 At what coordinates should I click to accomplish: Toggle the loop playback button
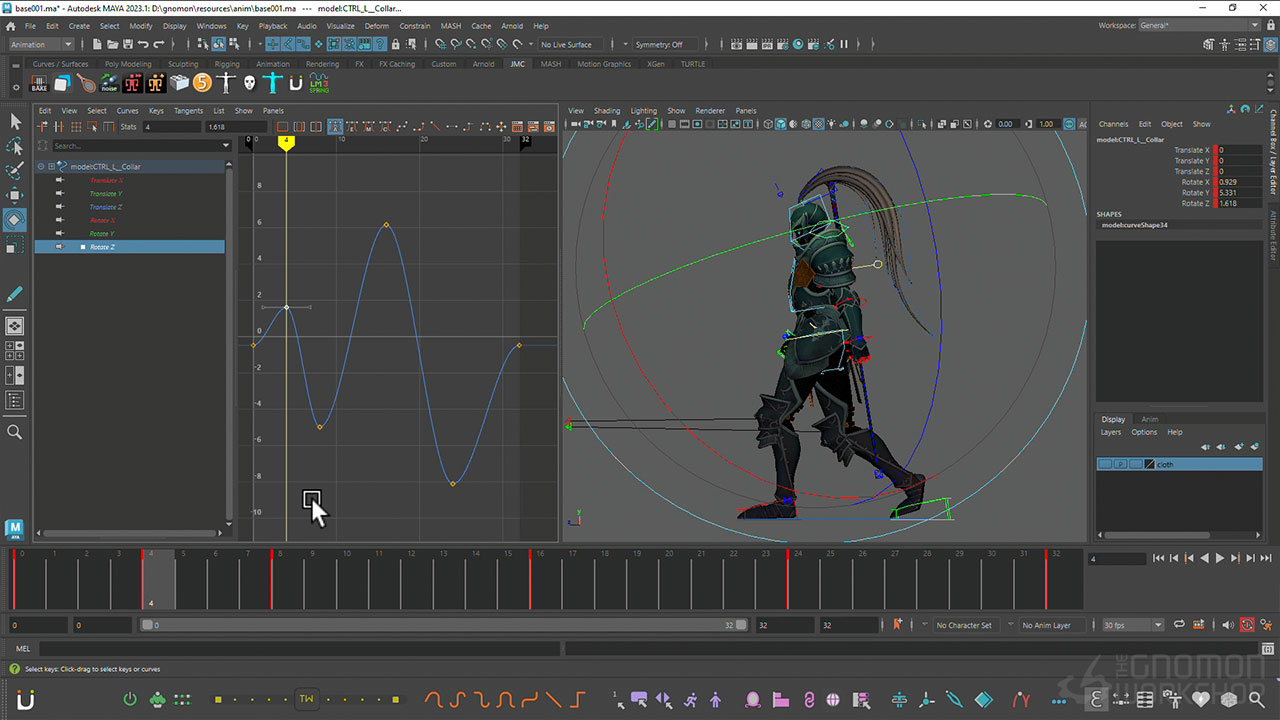tap(1180, 625)
